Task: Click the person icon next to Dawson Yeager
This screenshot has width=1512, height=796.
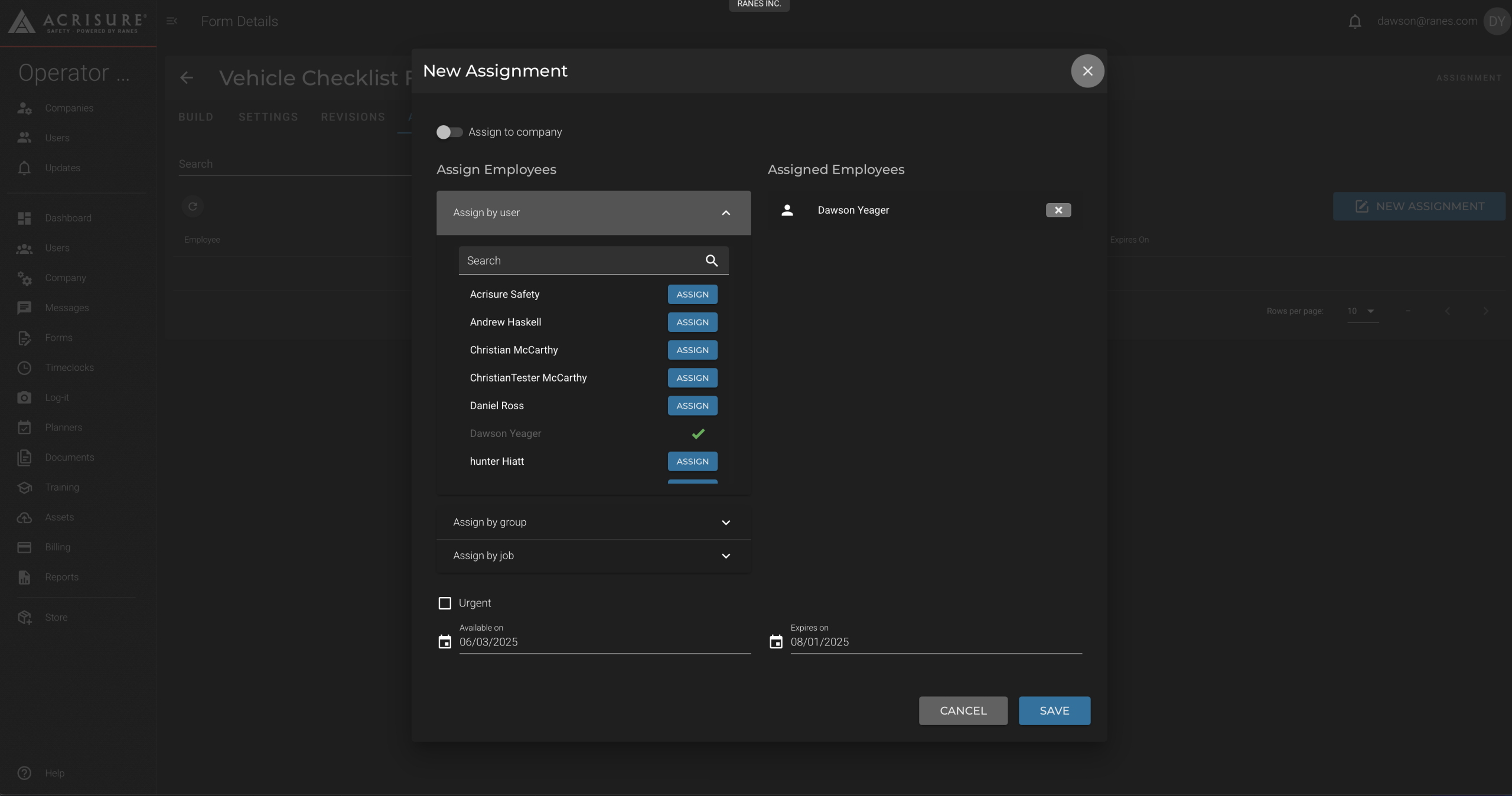Action: (x=787, y=210)
